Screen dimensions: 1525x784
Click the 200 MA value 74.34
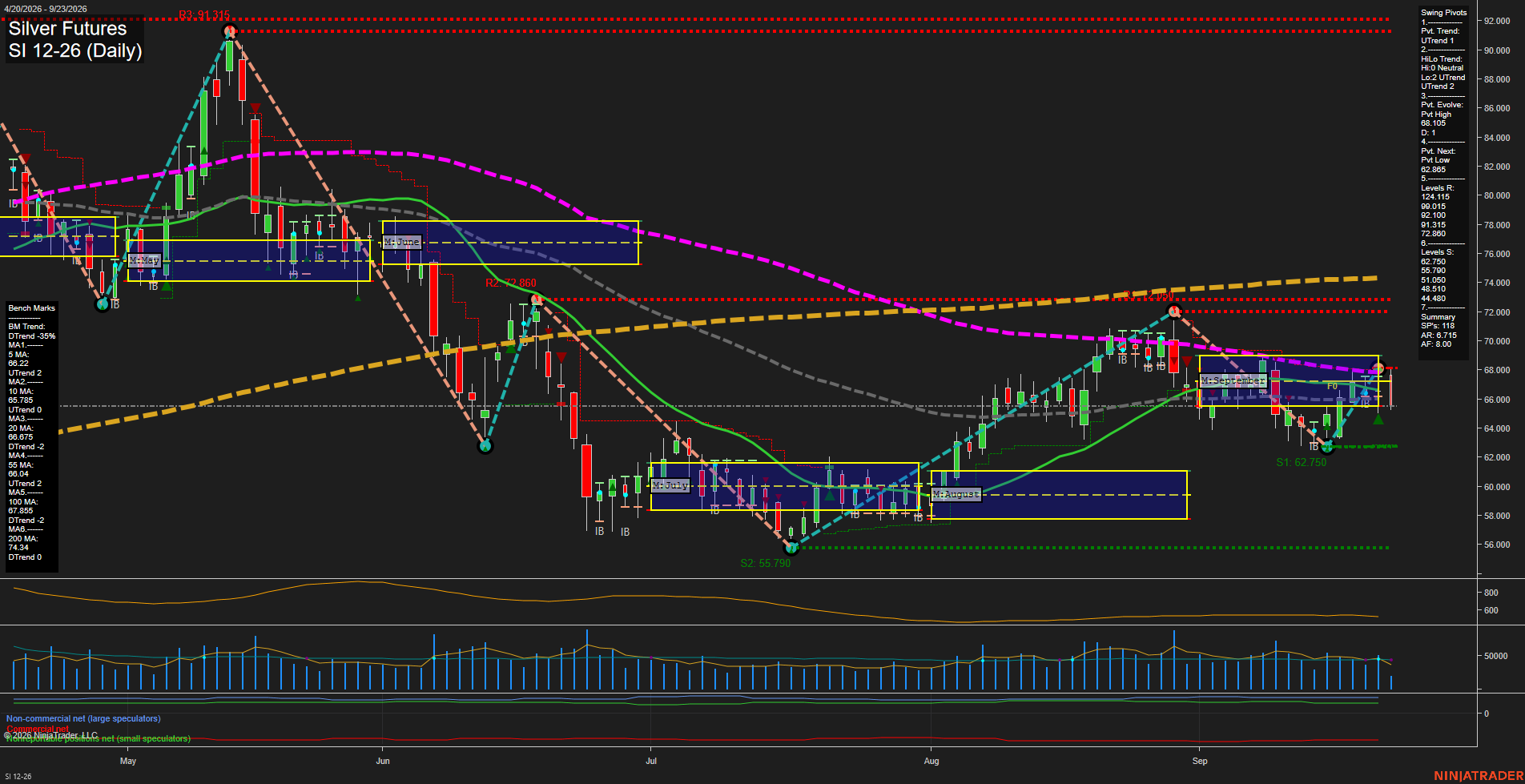point(18,548)
